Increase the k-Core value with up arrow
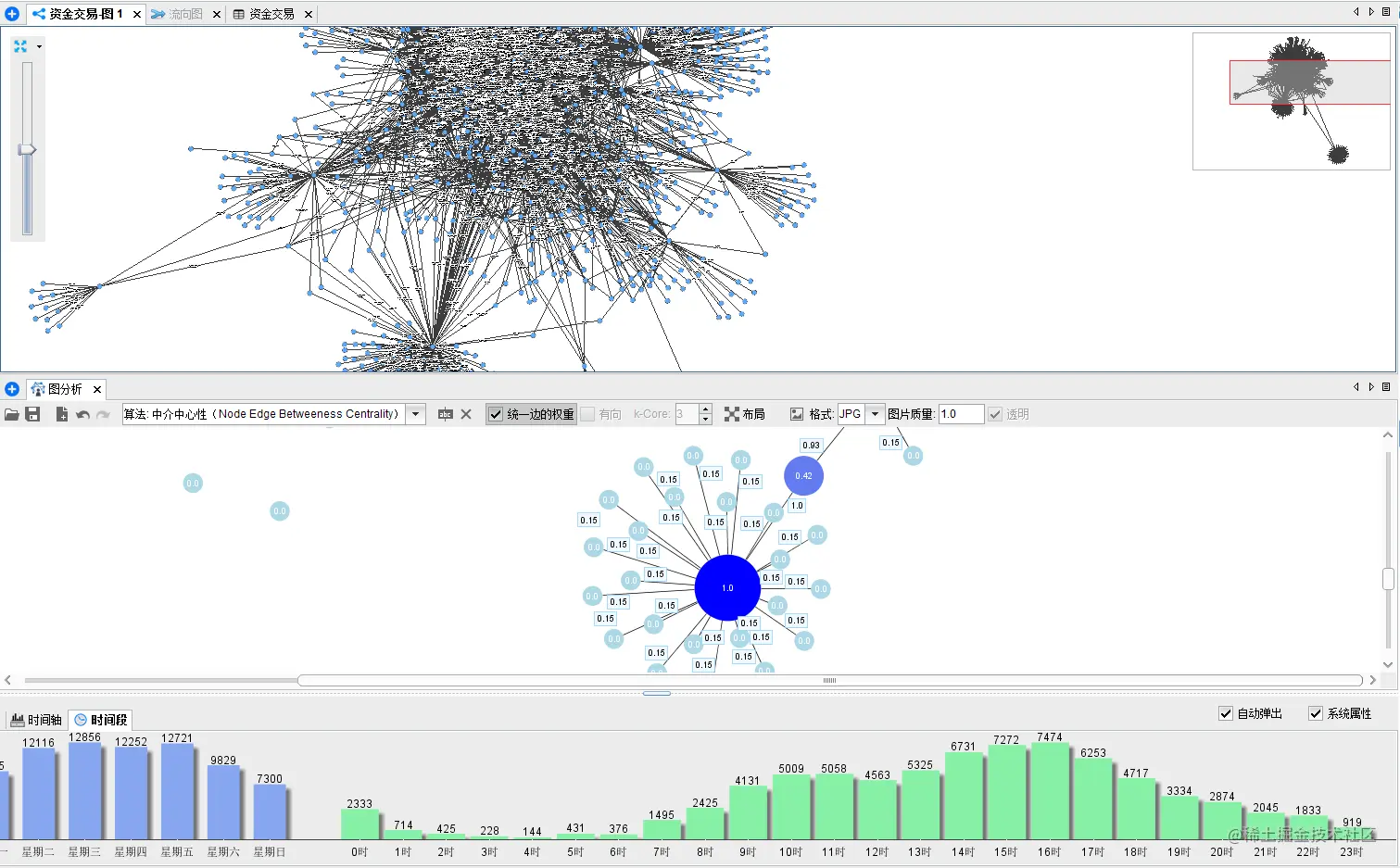The image size is (1400, 868). click(x=706, y=409)
